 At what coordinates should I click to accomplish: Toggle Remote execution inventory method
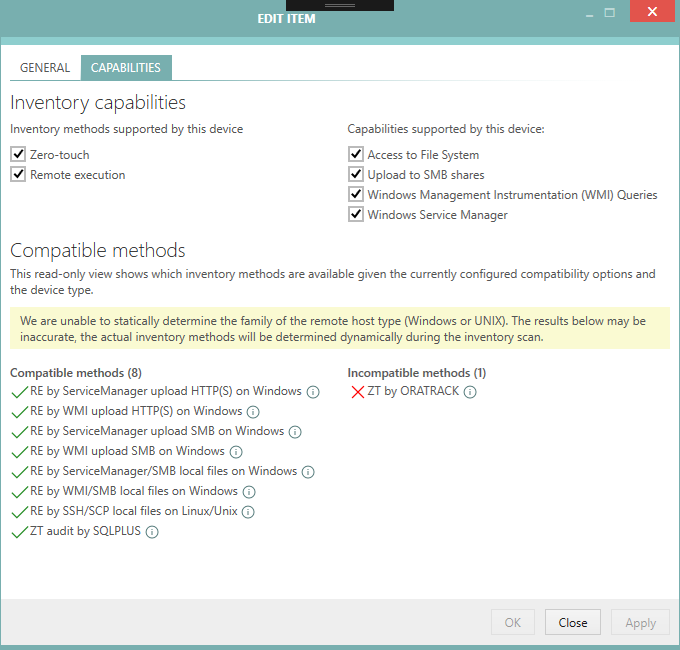pyautogui.click(x=18, y=175)
